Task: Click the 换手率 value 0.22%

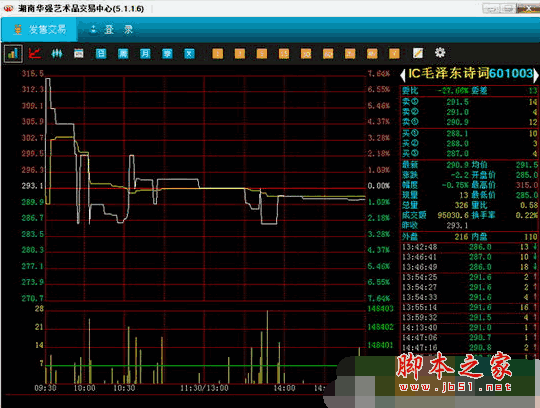Action: point(527,215)
